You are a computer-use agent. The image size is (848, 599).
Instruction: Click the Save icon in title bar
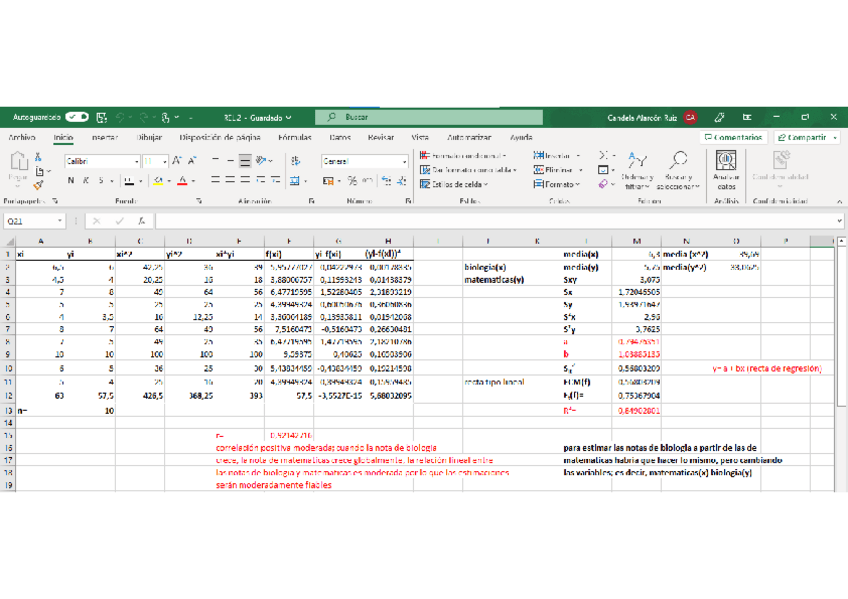pos(102,117)
